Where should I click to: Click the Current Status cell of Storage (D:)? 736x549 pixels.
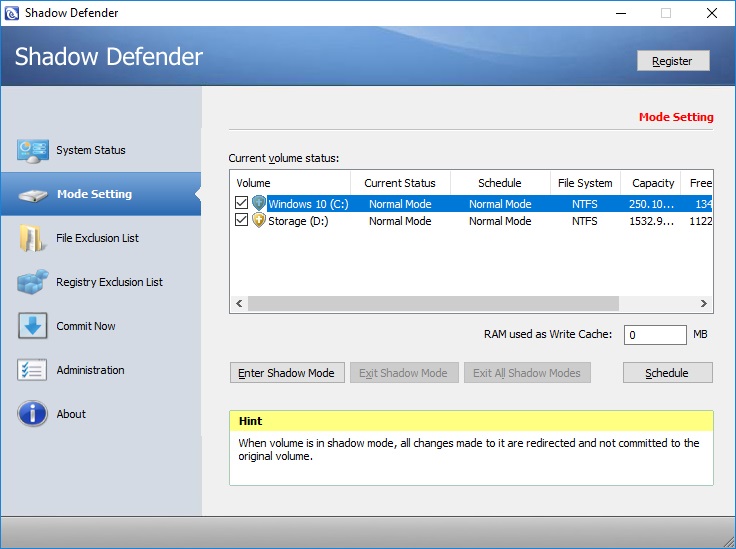coord(400,221)
